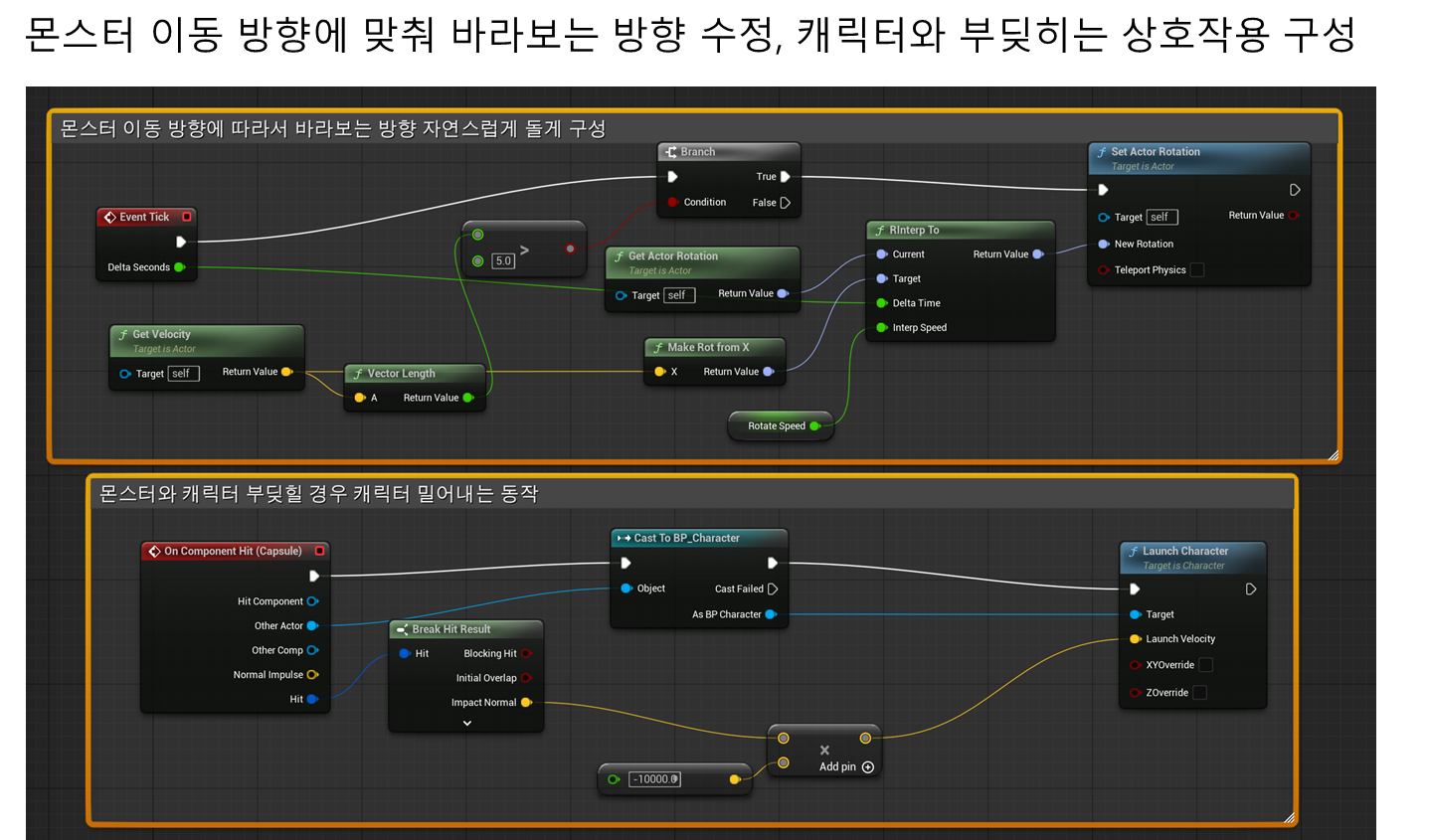Click the Blocking Hit red output pin

(x=526, y=654)
